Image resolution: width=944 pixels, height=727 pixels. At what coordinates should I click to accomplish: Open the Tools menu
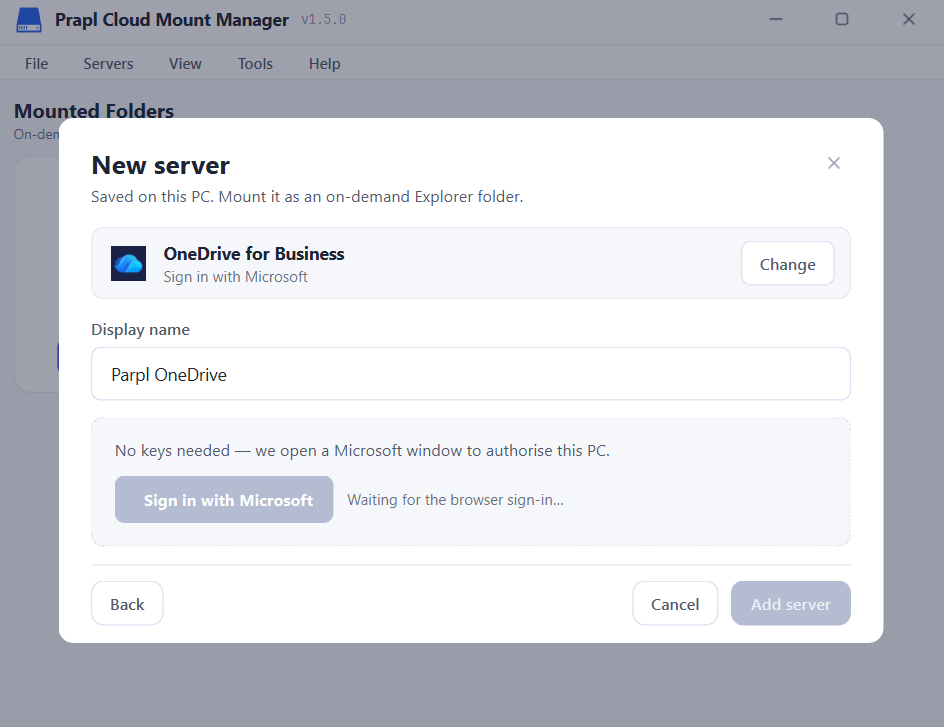255,64
